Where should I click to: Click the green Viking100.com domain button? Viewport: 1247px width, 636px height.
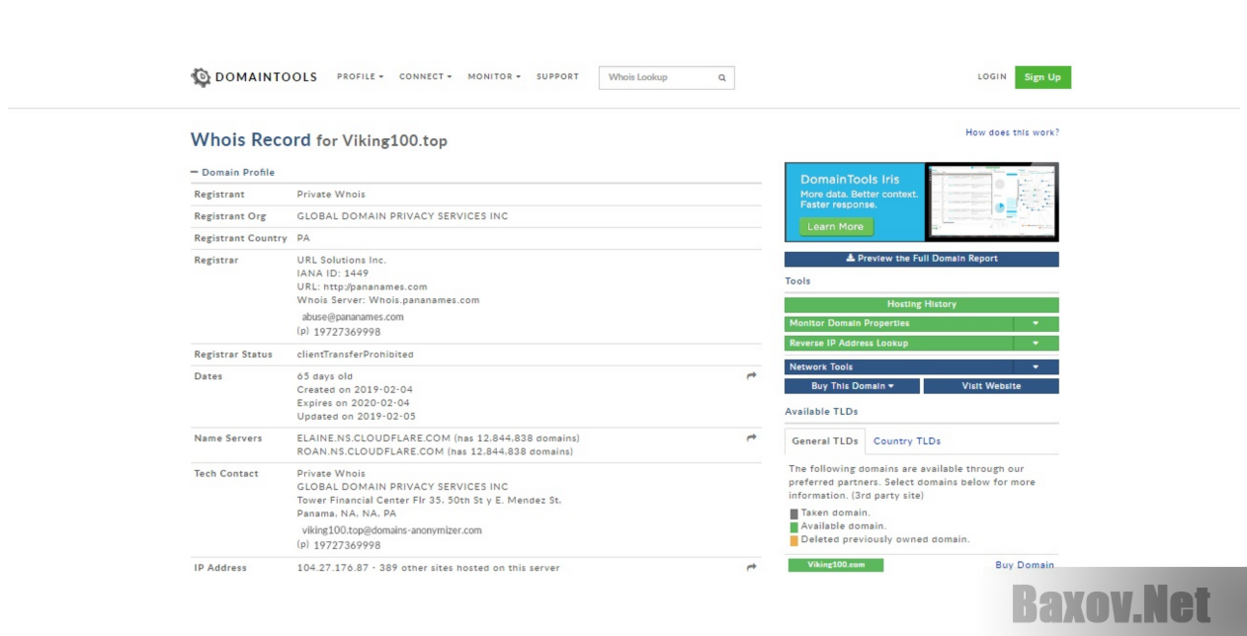[836, 565]
